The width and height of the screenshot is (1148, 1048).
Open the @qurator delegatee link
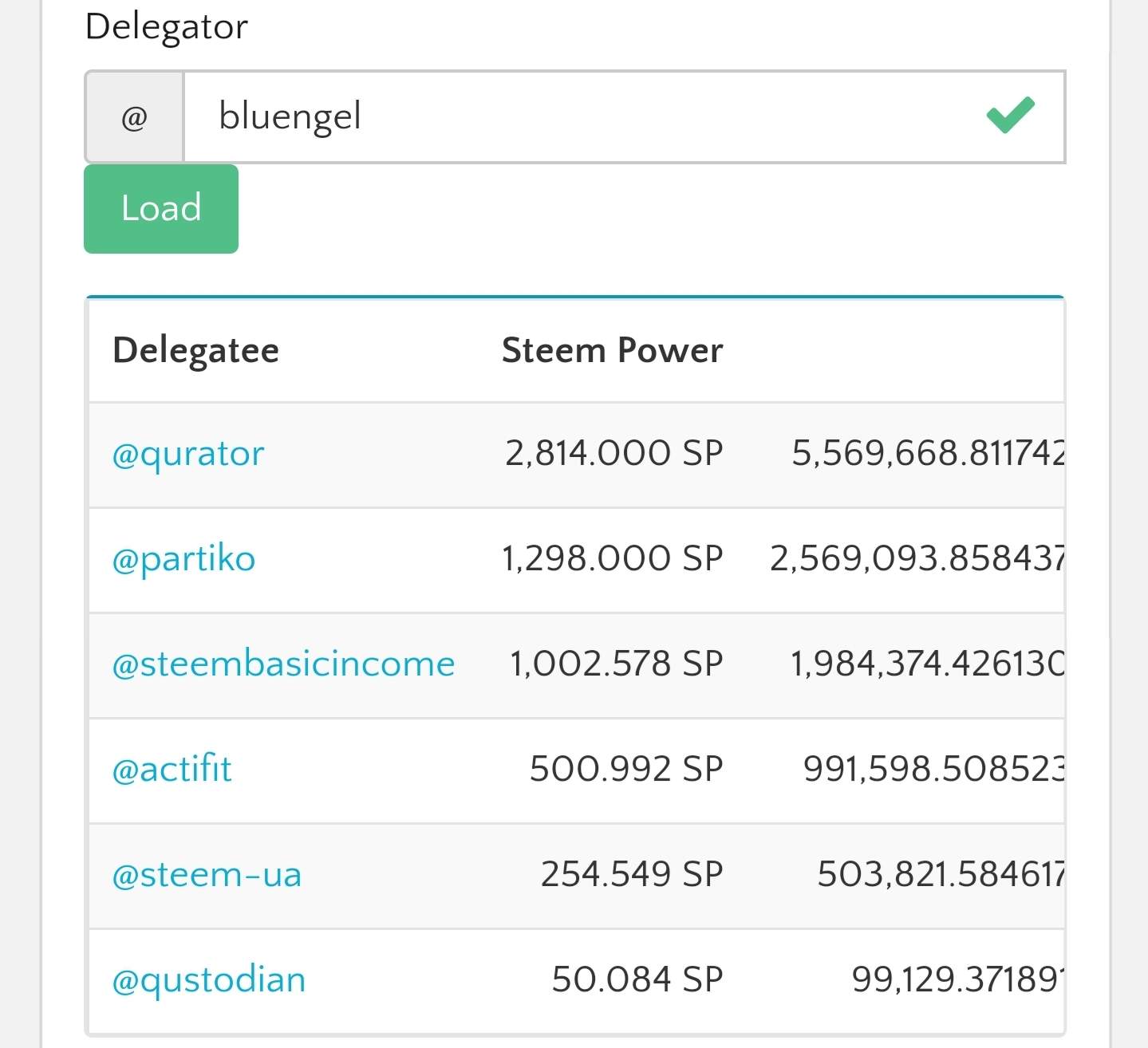188,454
